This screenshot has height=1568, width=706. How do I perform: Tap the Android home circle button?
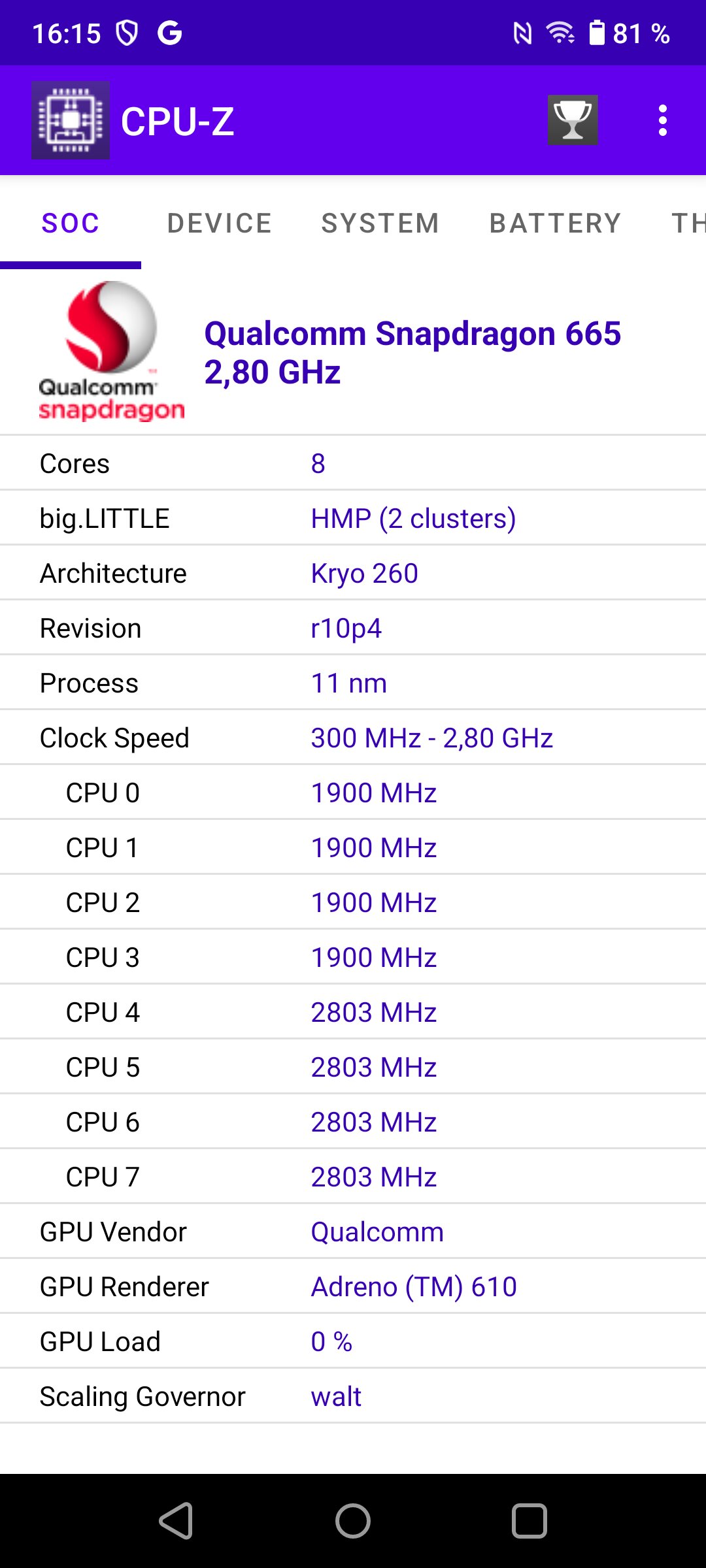353,1521
